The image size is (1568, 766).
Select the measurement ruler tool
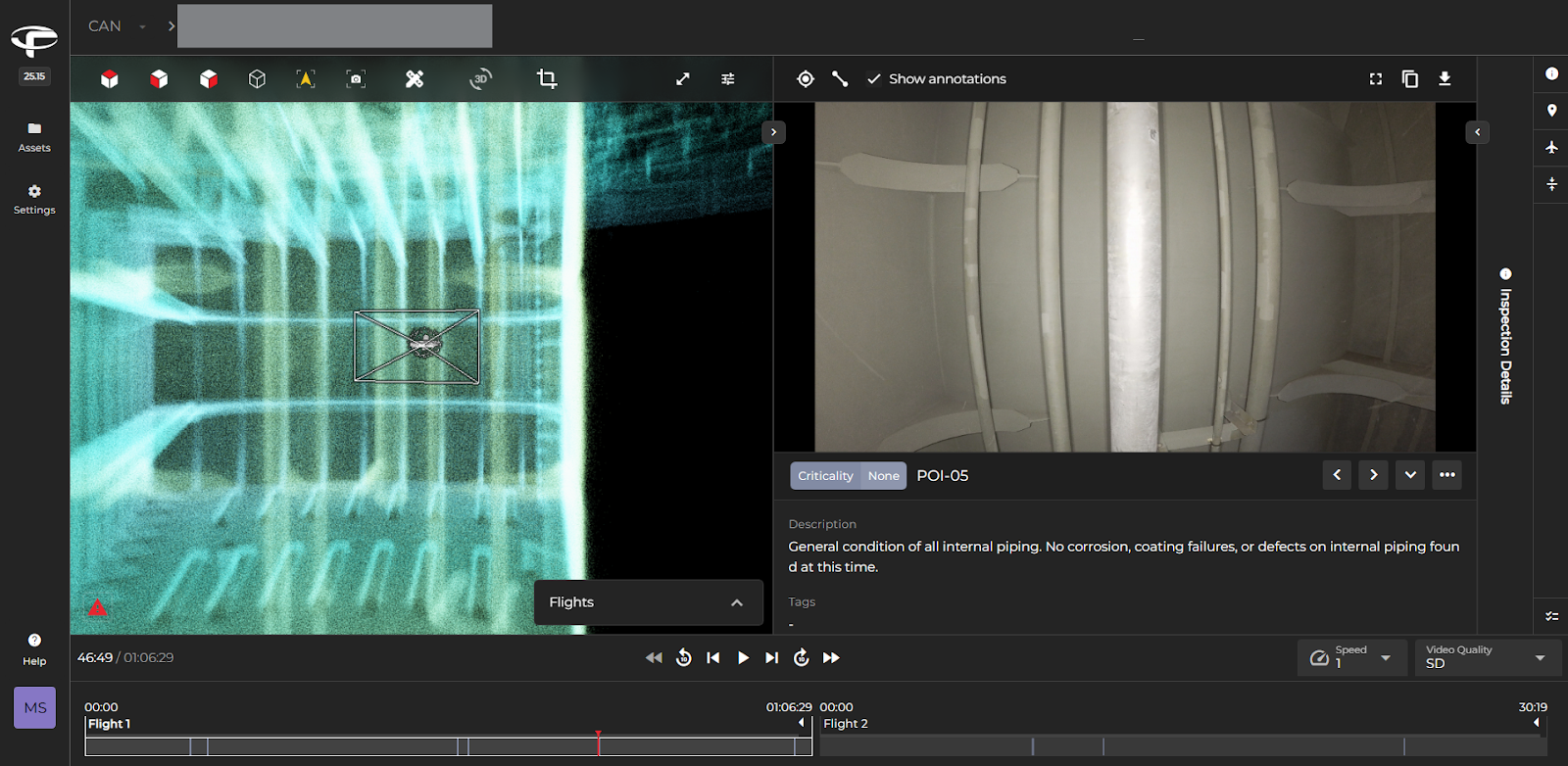click(415, 79)
